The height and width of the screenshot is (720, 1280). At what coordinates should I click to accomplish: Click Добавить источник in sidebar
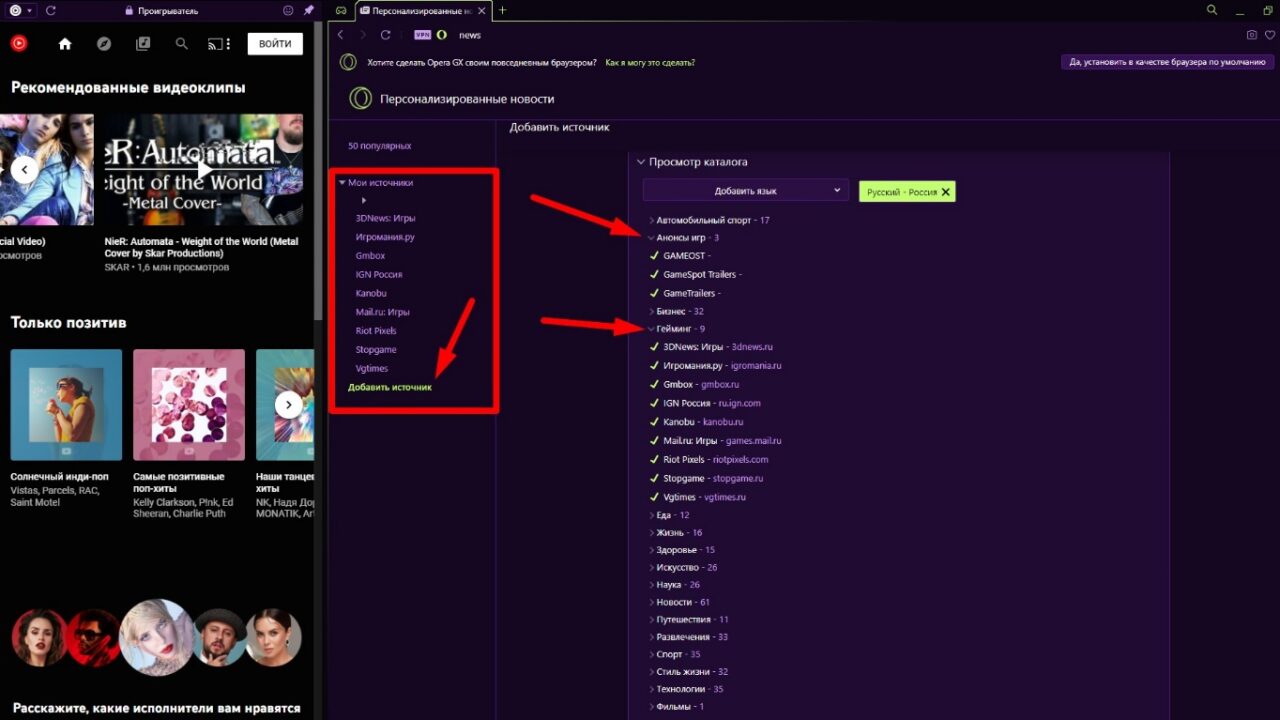[x=390, y=387]
